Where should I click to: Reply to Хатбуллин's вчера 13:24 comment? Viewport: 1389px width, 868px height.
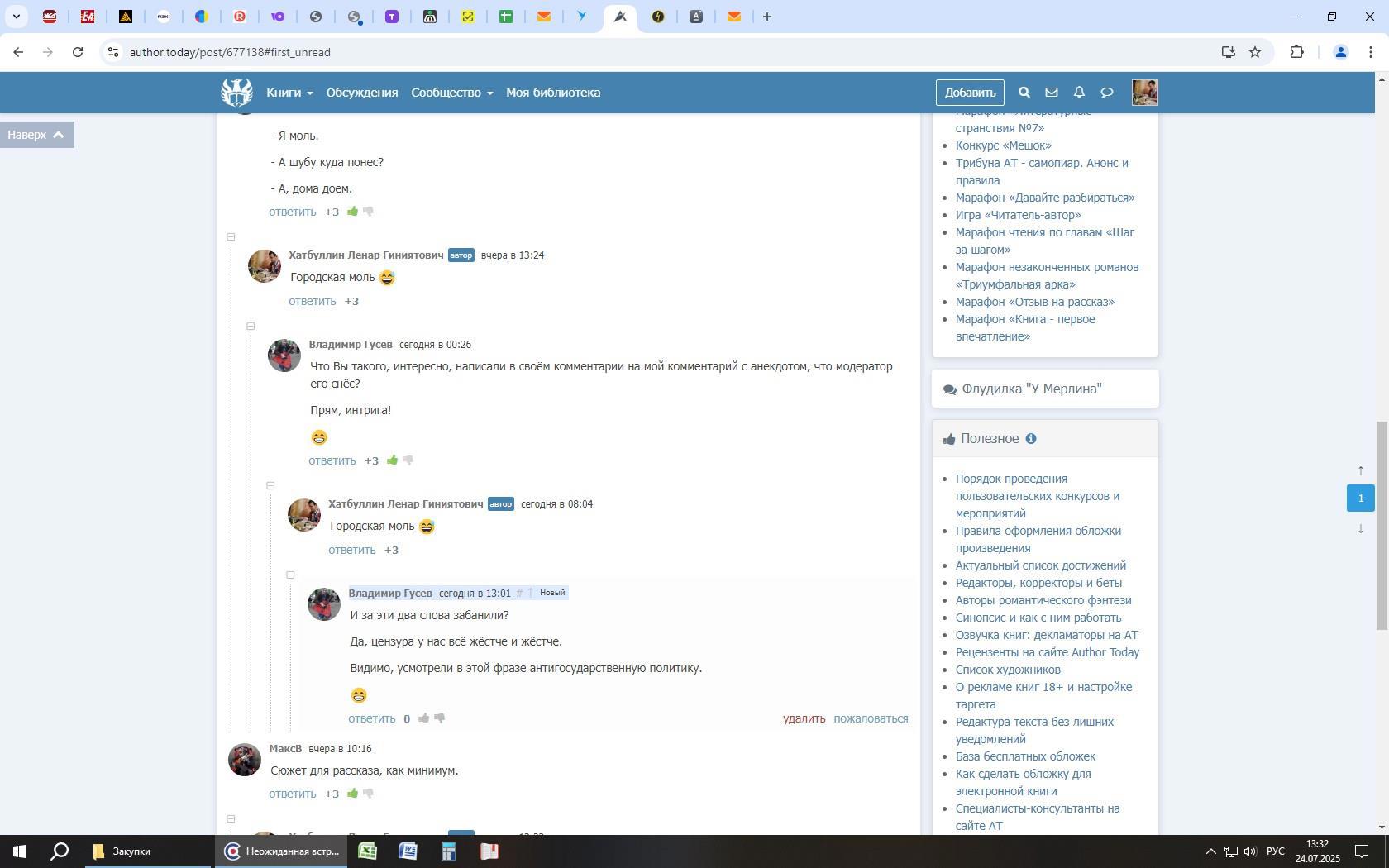[x=312, y=301]
